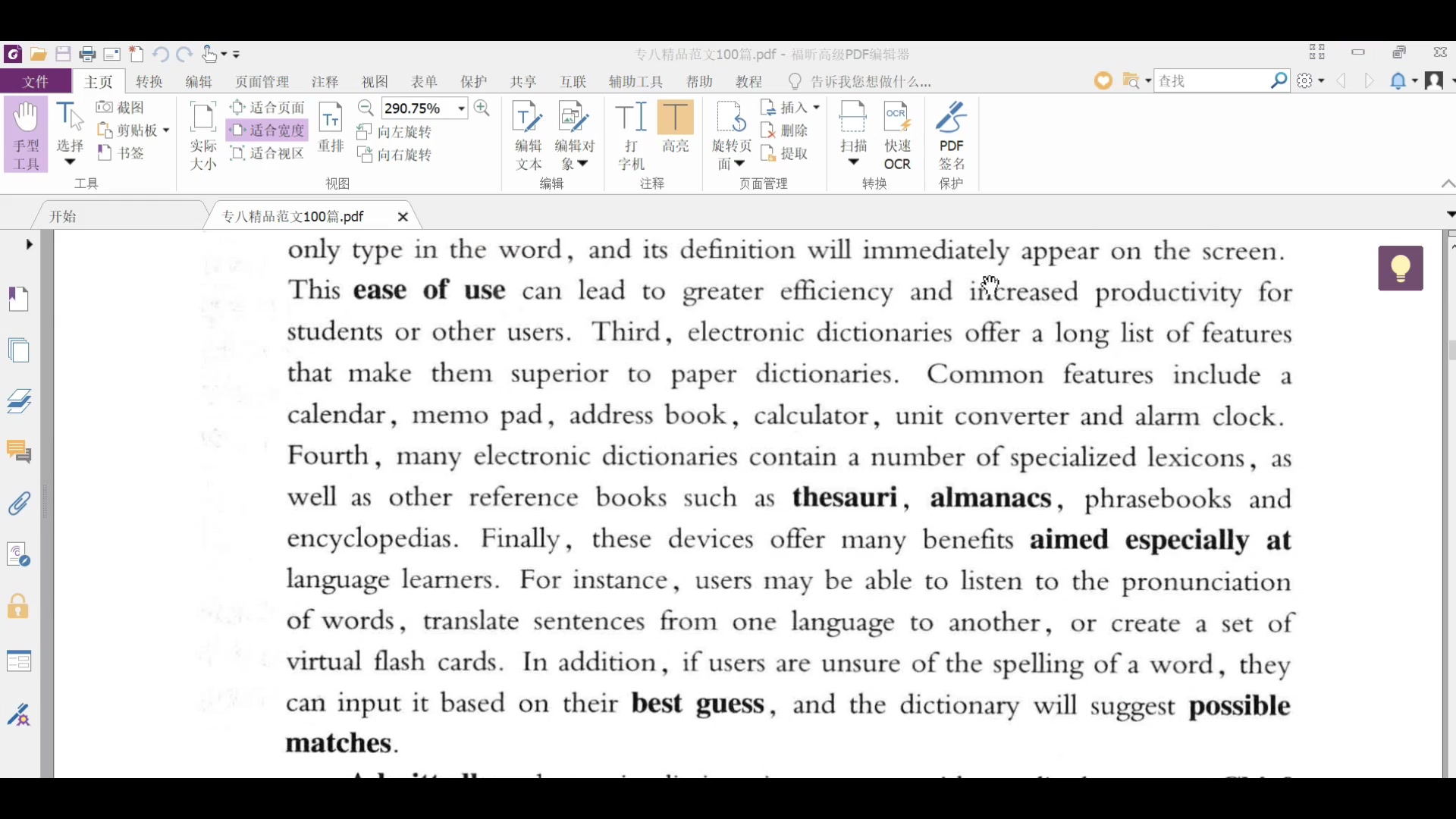Click the Tell me (告诉我您想做什么) box
The image size is (1456, 819).
point(861,81)
